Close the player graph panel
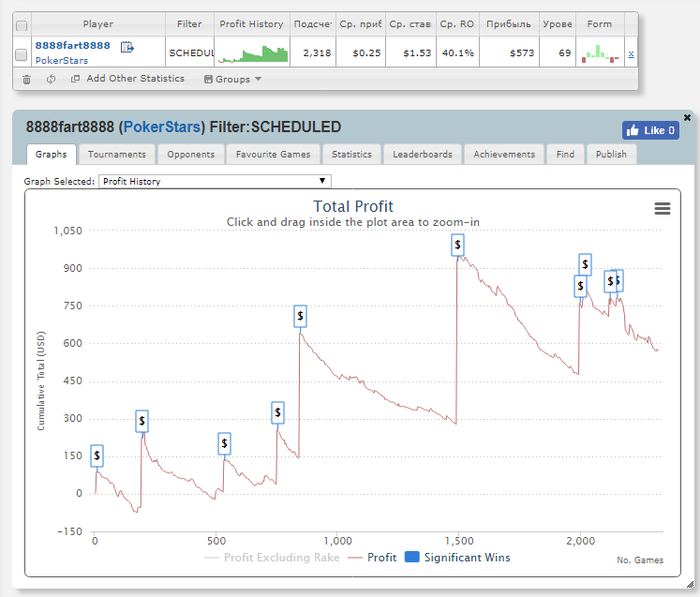 click(688, 117)
